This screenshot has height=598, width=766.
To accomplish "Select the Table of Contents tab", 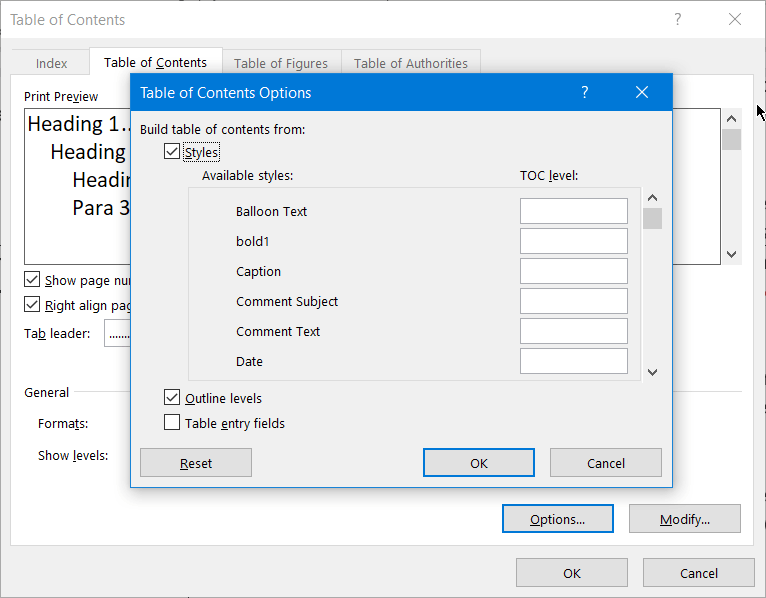I will point(155,63).
